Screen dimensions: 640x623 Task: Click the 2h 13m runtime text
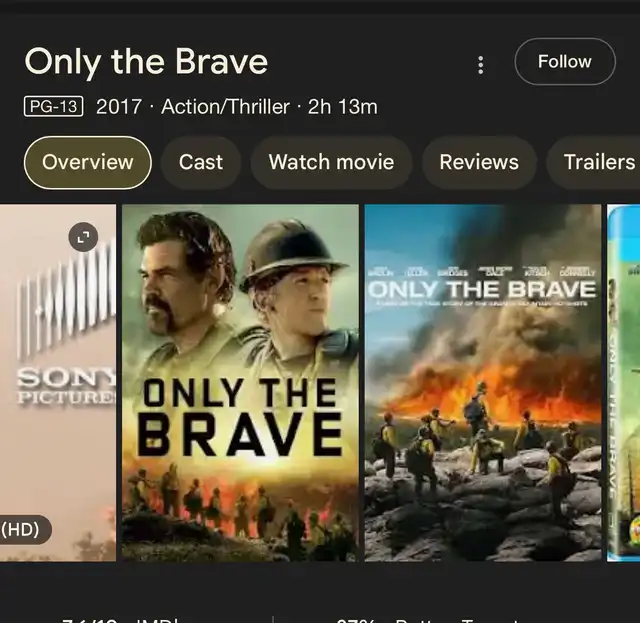pyautogui.click(x=343, y=107)
